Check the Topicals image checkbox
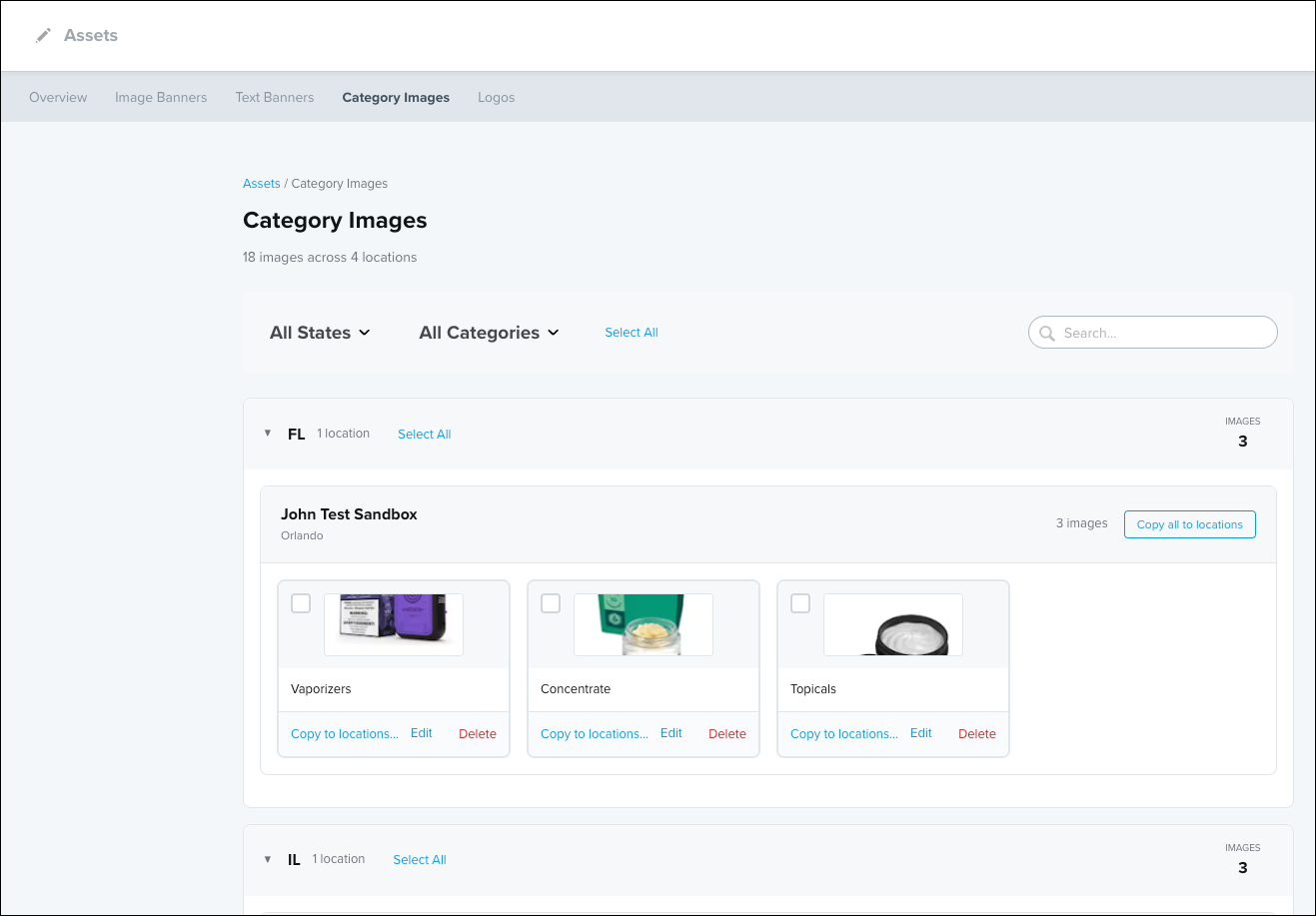Image resolution: width=1316 pixels, height=916 pixels. pos(800,603)
